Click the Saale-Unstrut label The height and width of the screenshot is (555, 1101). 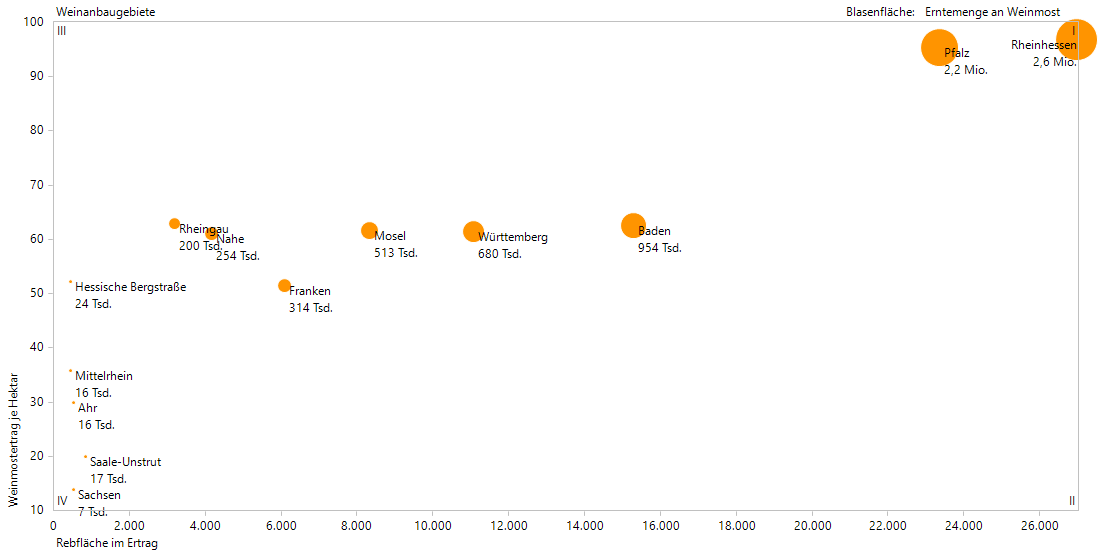coord(125,462)
